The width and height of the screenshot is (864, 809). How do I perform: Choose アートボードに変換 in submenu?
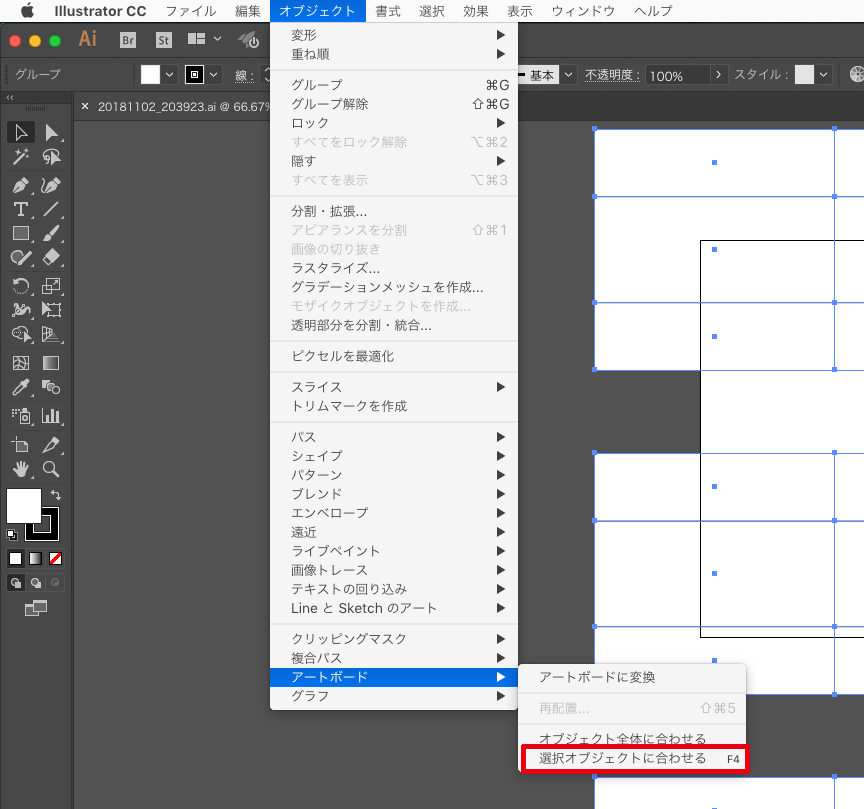(632, 677)
